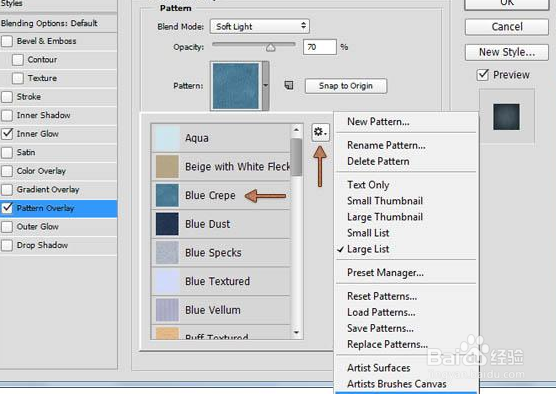Enable the Satin checkbox
This screenshot has height=394, width=556.
7,152
